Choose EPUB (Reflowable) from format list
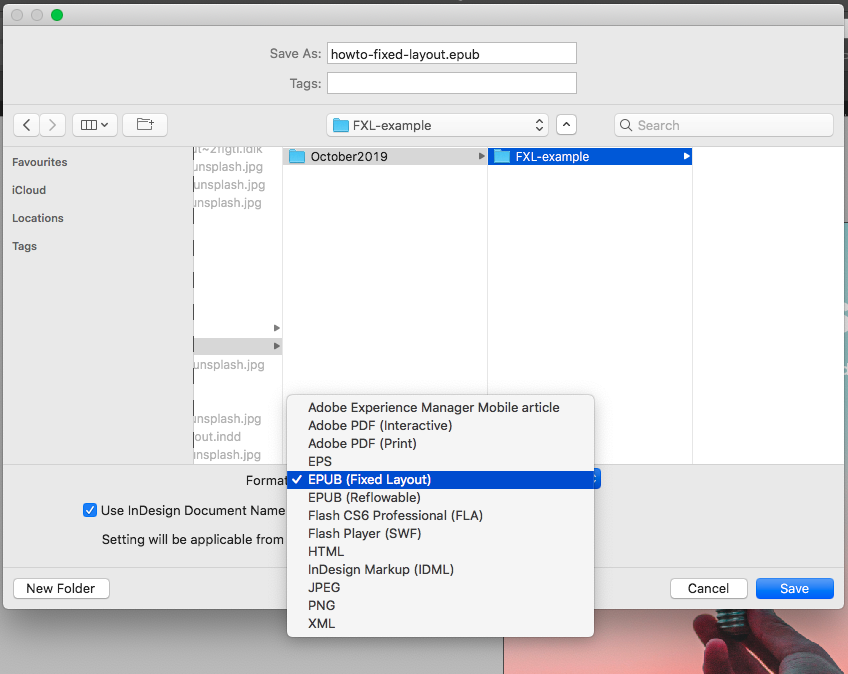Viewport: 848px width, 674px height. tap(364, 497)
